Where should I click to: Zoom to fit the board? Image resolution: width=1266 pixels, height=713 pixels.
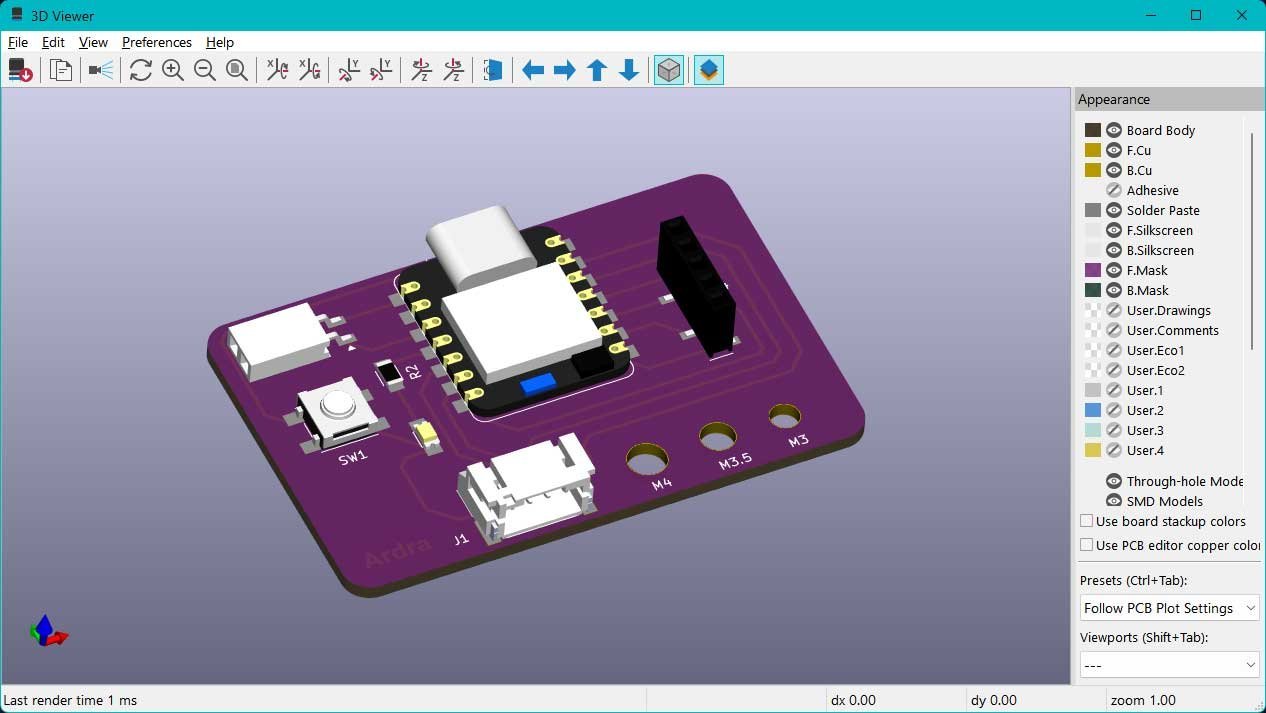pyautogui.click(x=237, y=70)
